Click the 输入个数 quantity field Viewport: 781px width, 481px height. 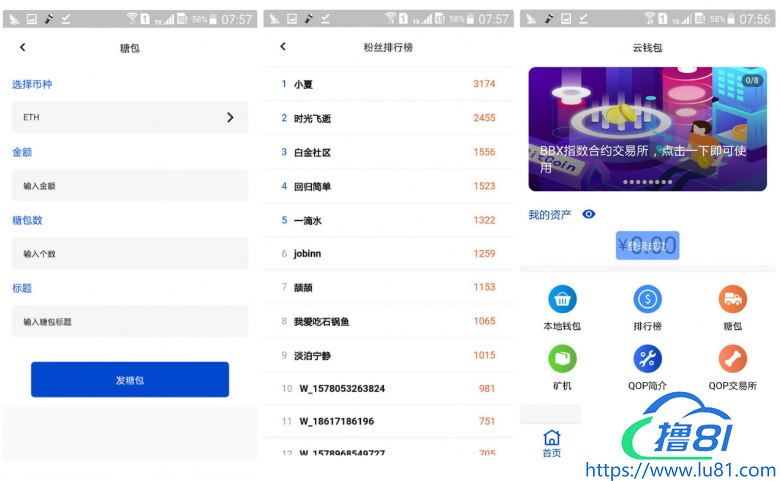click(x=130, y=254)
